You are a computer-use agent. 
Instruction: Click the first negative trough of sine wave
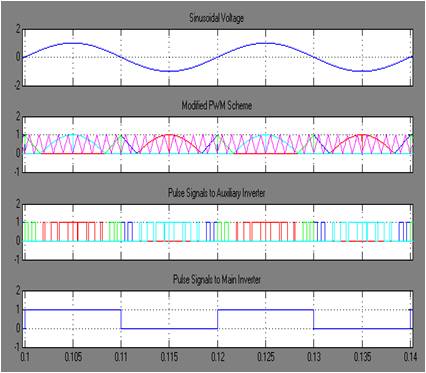[169, 71]
